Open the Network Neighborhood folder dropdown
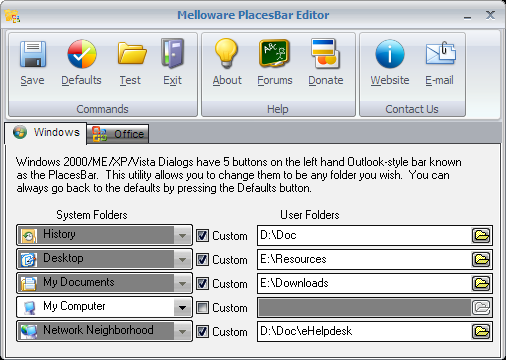 pyautogui.click(x=182, y=331)
